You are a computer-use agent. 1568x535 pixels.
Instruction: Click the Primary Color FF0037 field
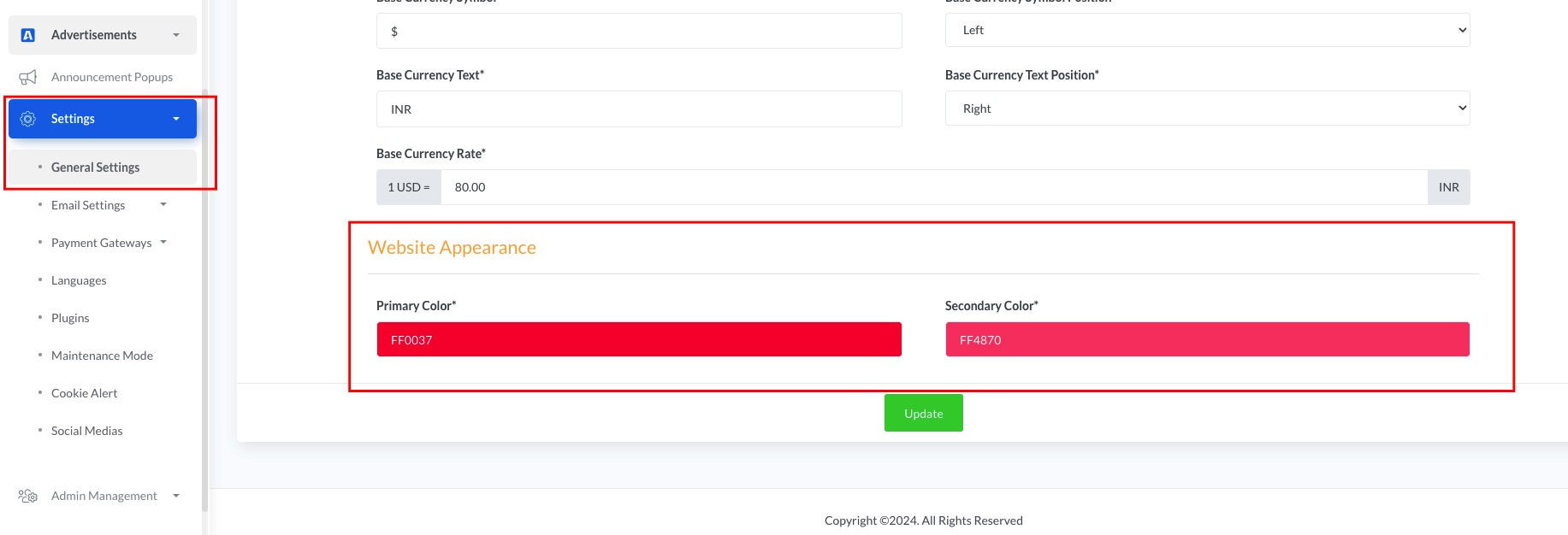click(x=639, y=339)
